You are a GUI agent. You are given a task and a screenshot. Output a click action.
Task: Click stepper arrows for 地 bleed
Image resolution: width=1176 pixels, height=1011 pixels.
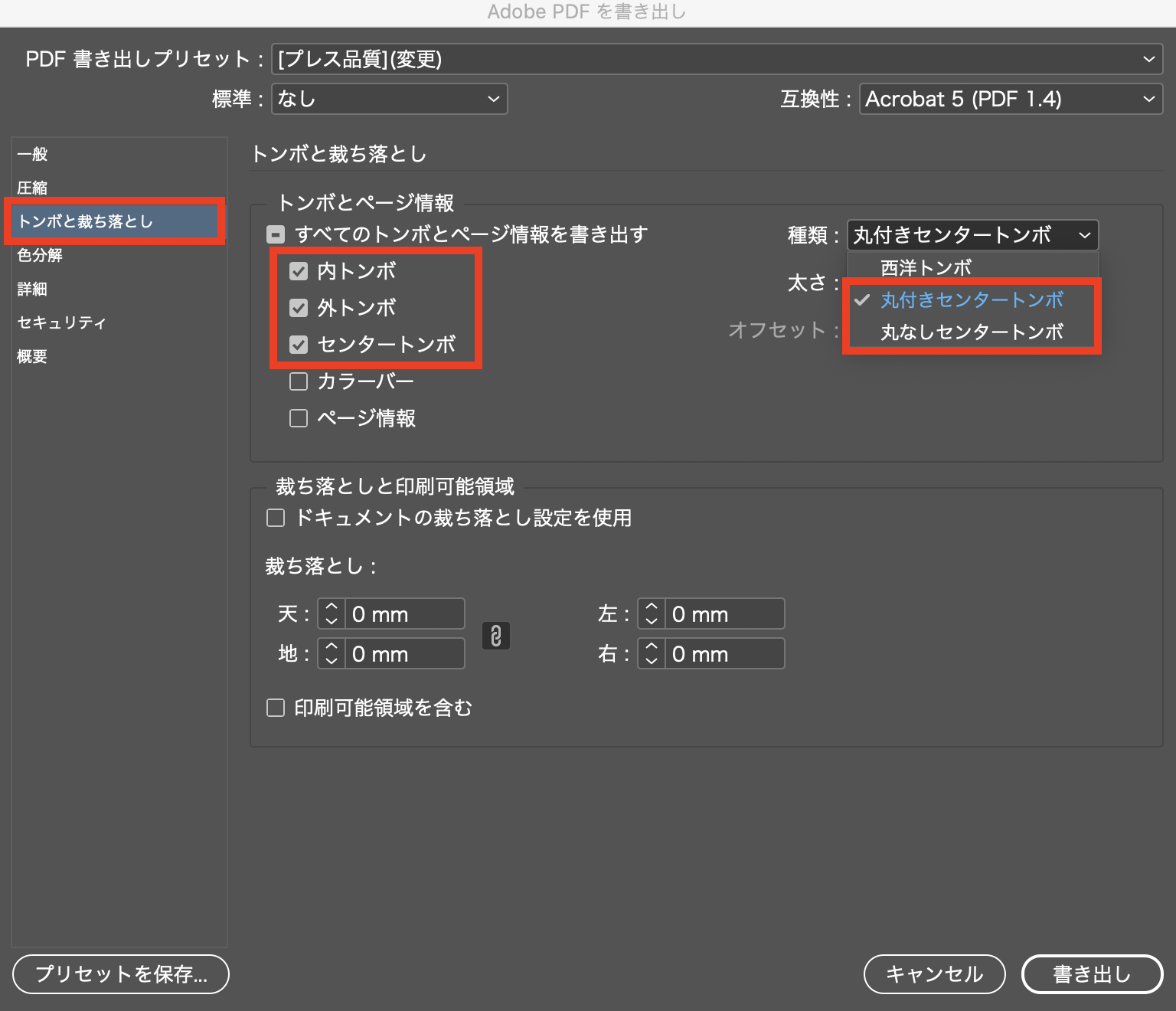click(332, 653)
